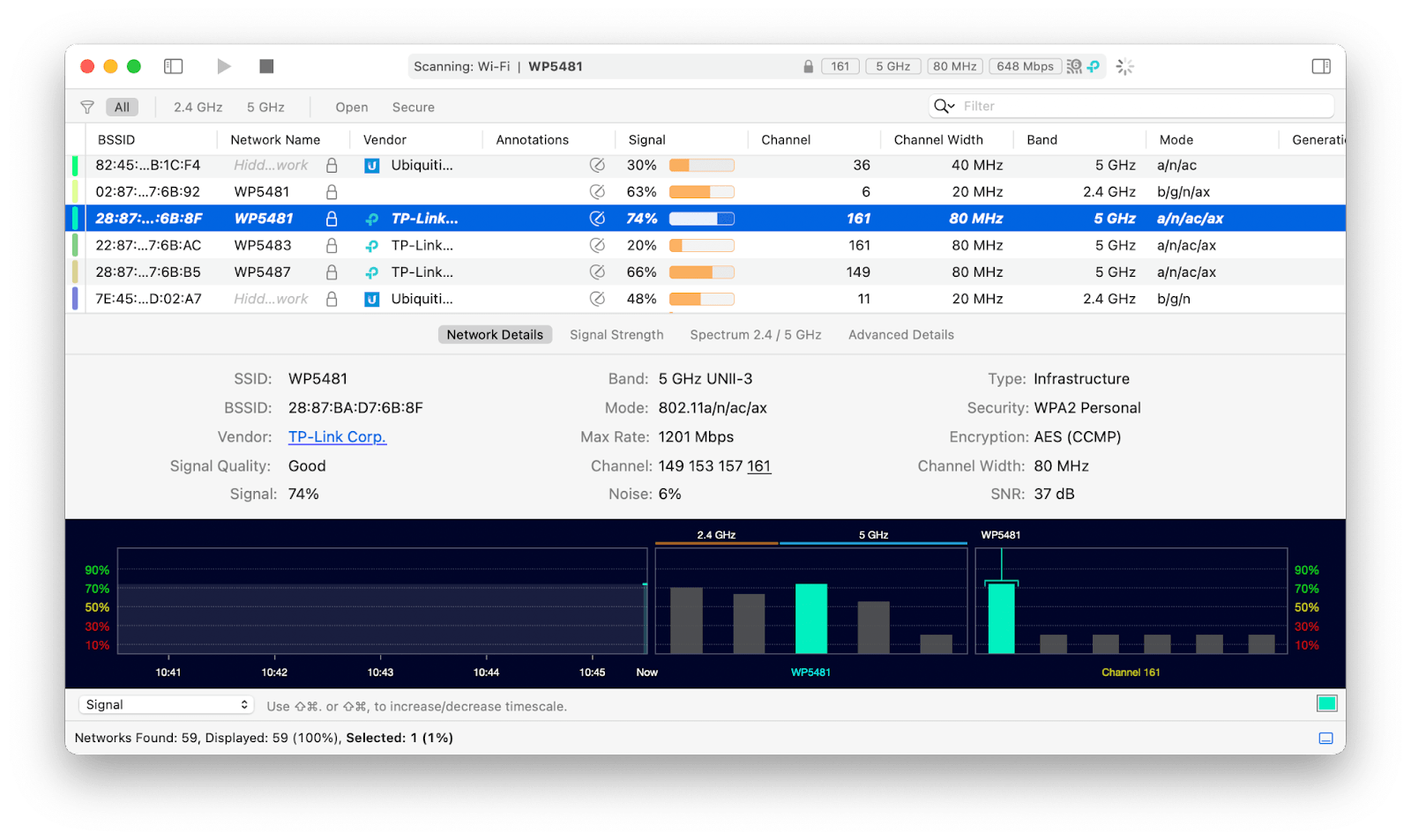Click the teal bar above Channel 161 label

point(1002,619)
